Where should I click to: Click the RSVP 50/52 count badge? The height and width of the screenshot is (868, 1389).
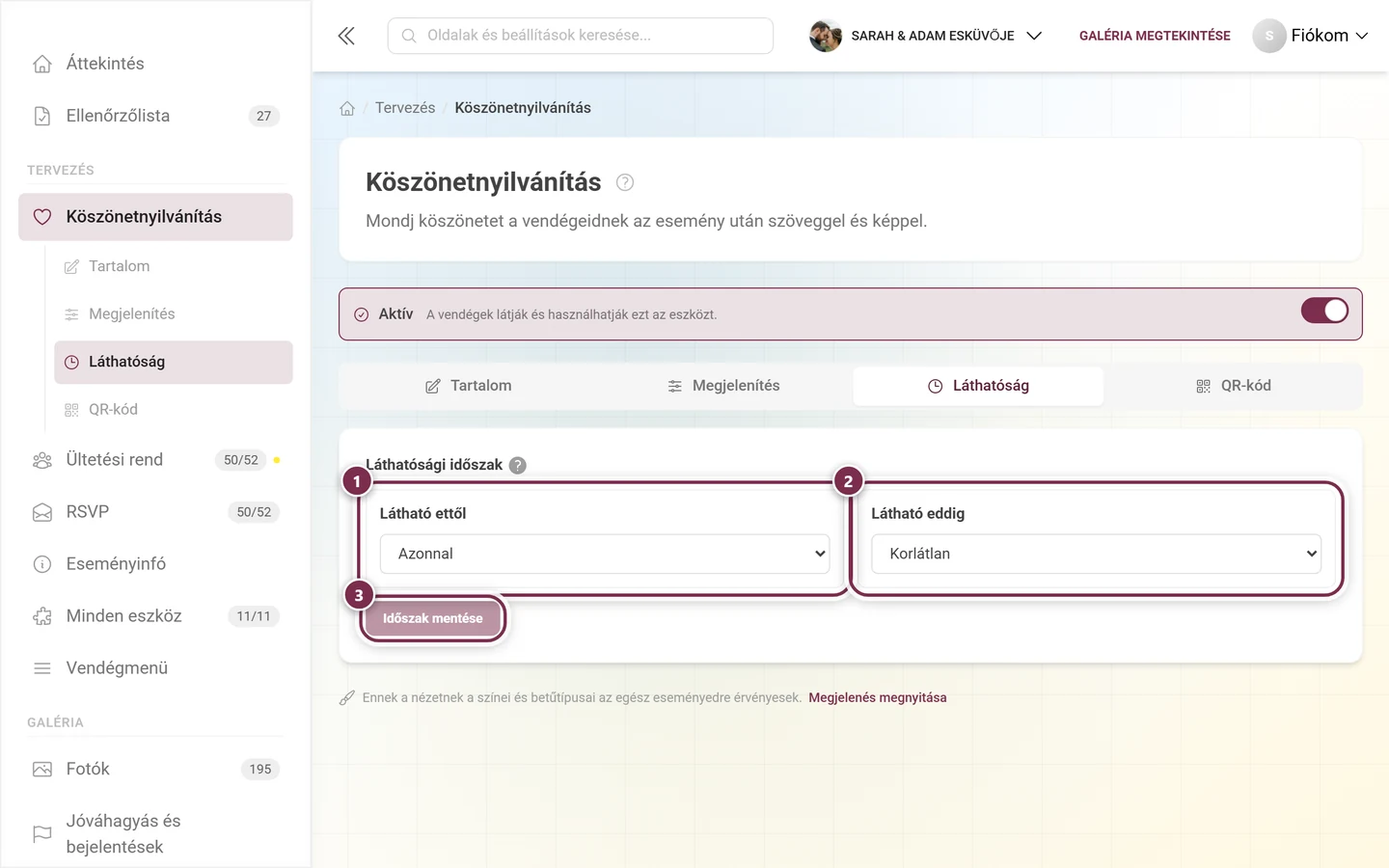point(254,512)
